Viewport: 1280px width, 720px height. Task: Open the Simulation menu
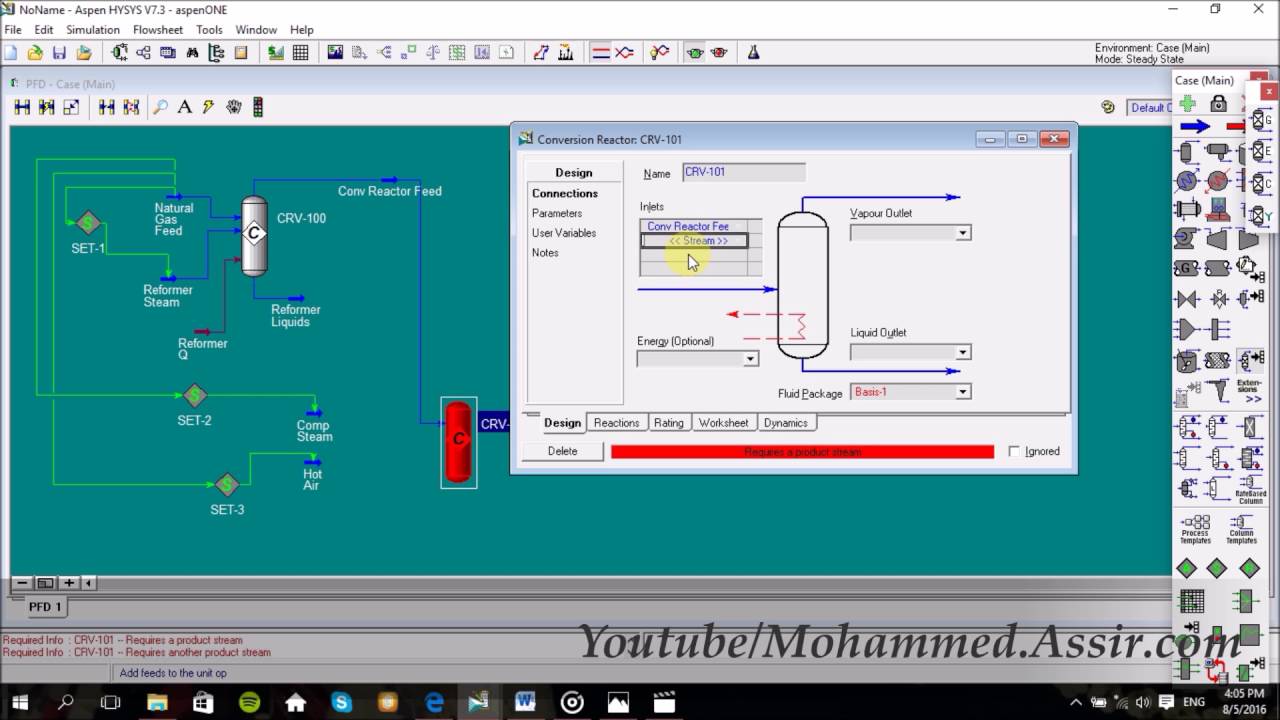pyautogui.click(x=93, y=30)
